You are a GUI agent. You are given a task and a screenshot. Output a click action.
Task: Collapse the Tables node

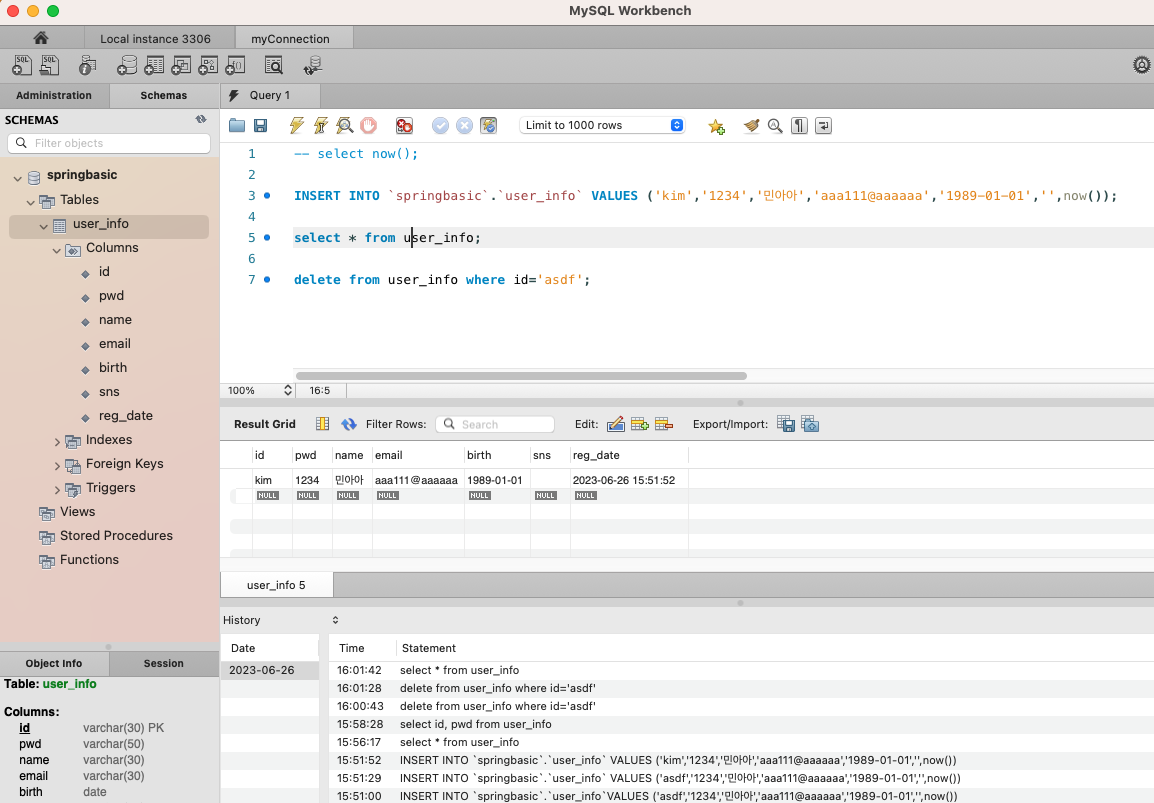(30, 202)
